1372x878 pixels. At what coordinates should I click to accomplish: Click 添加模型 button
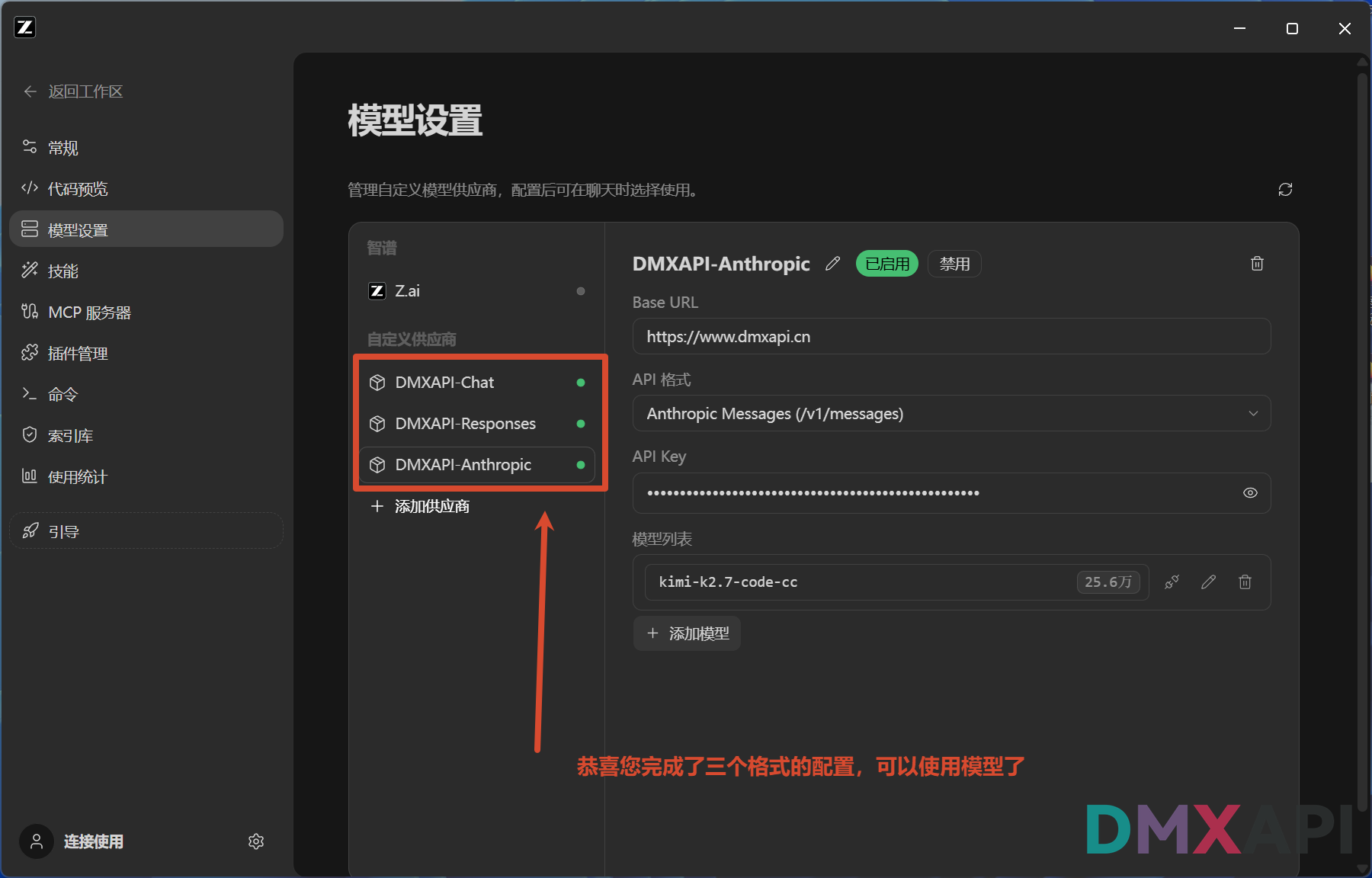click(688, 633)
